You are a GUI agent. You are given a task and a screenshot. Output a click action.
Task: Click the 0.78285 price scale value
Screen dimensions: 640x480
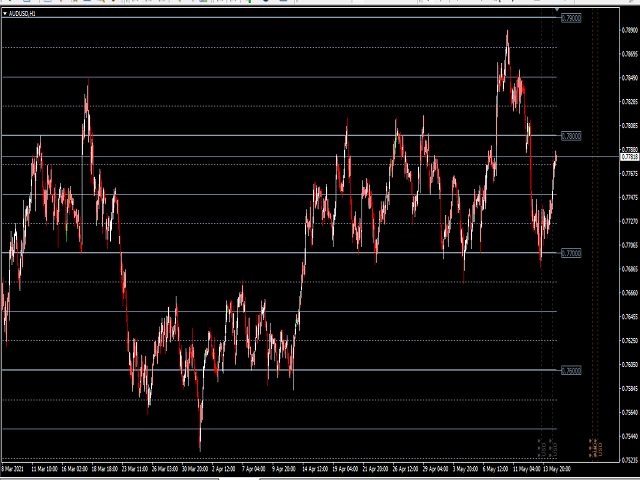click(629, 102)
